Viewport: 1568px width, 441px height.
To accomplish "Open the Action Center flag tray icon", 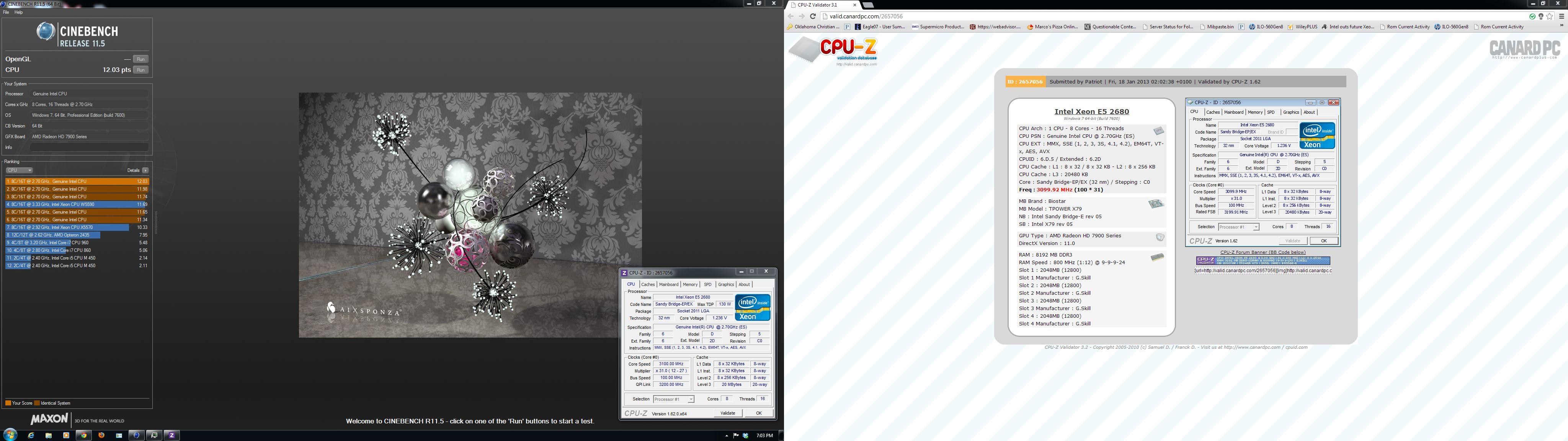I will [736, 436].
